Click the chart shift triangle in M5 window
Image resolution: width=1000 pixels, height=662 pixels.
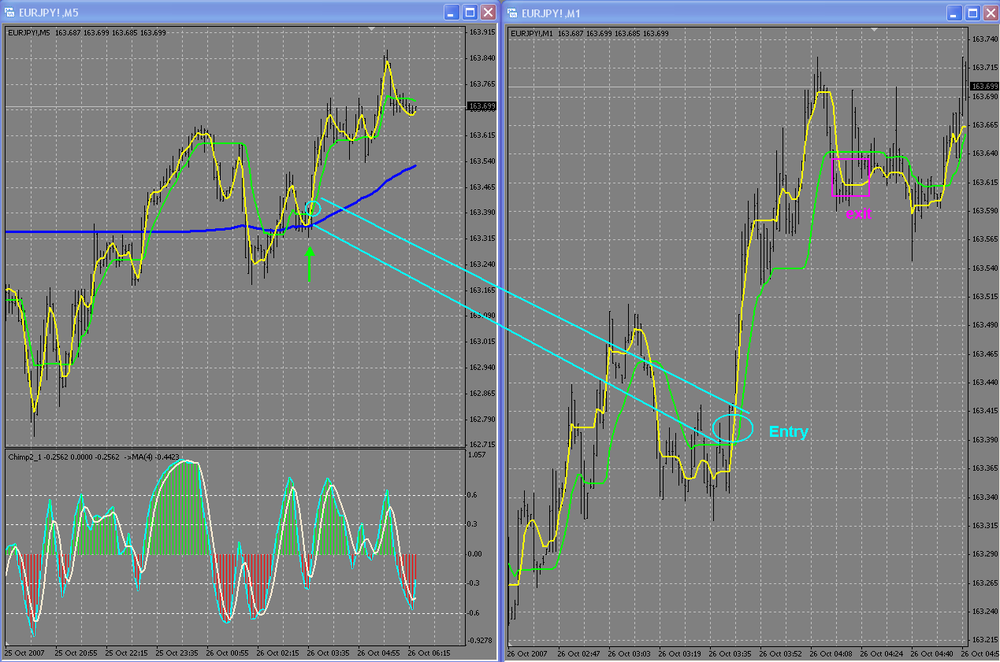tap(372, 29)
